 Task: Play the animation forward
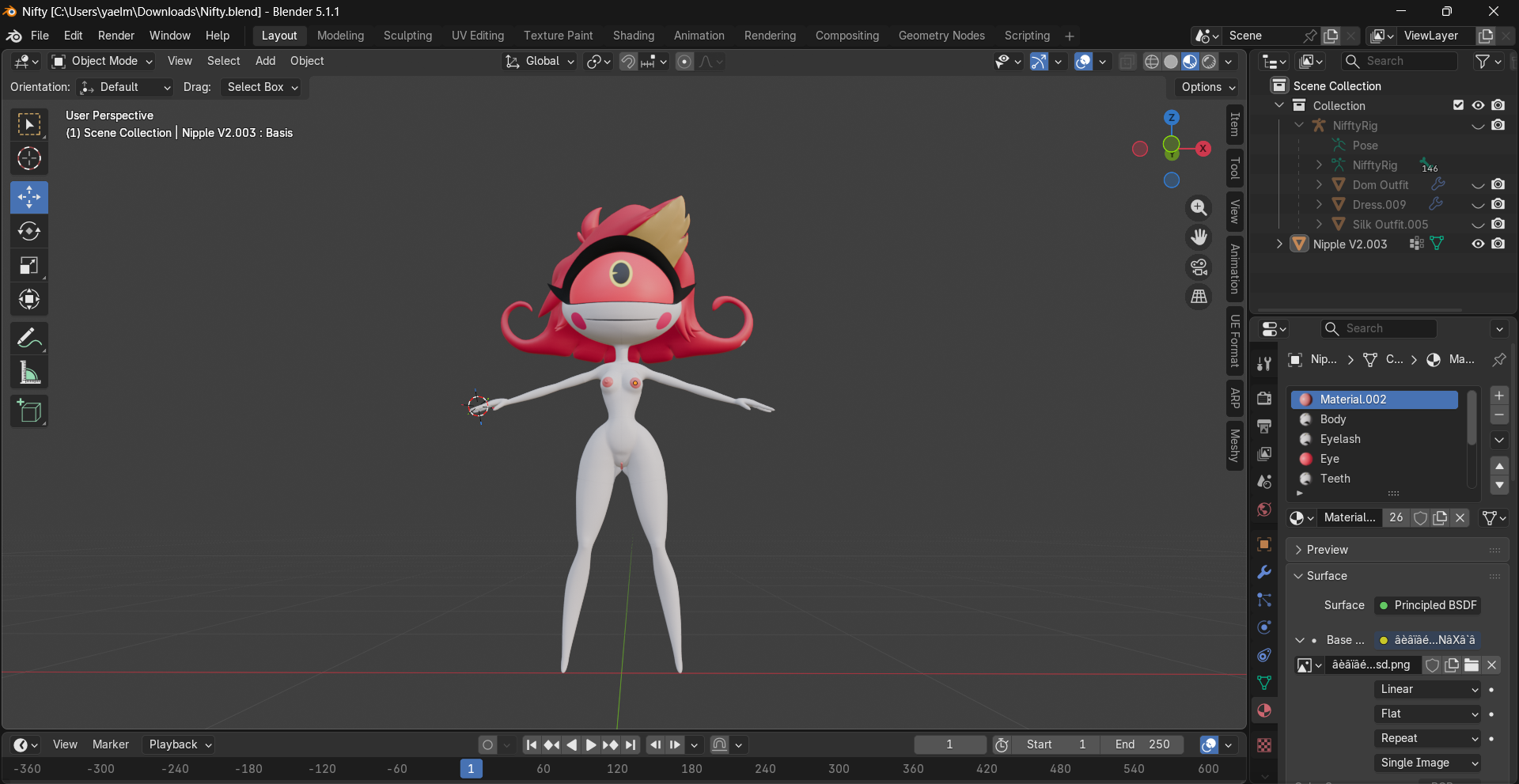pos(590,744)
